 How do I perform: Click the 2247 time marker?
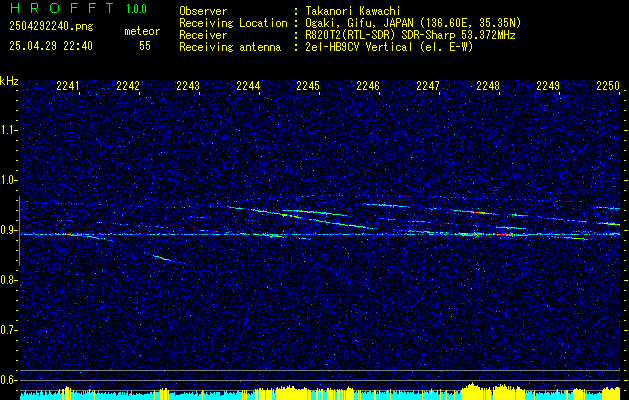428,85
